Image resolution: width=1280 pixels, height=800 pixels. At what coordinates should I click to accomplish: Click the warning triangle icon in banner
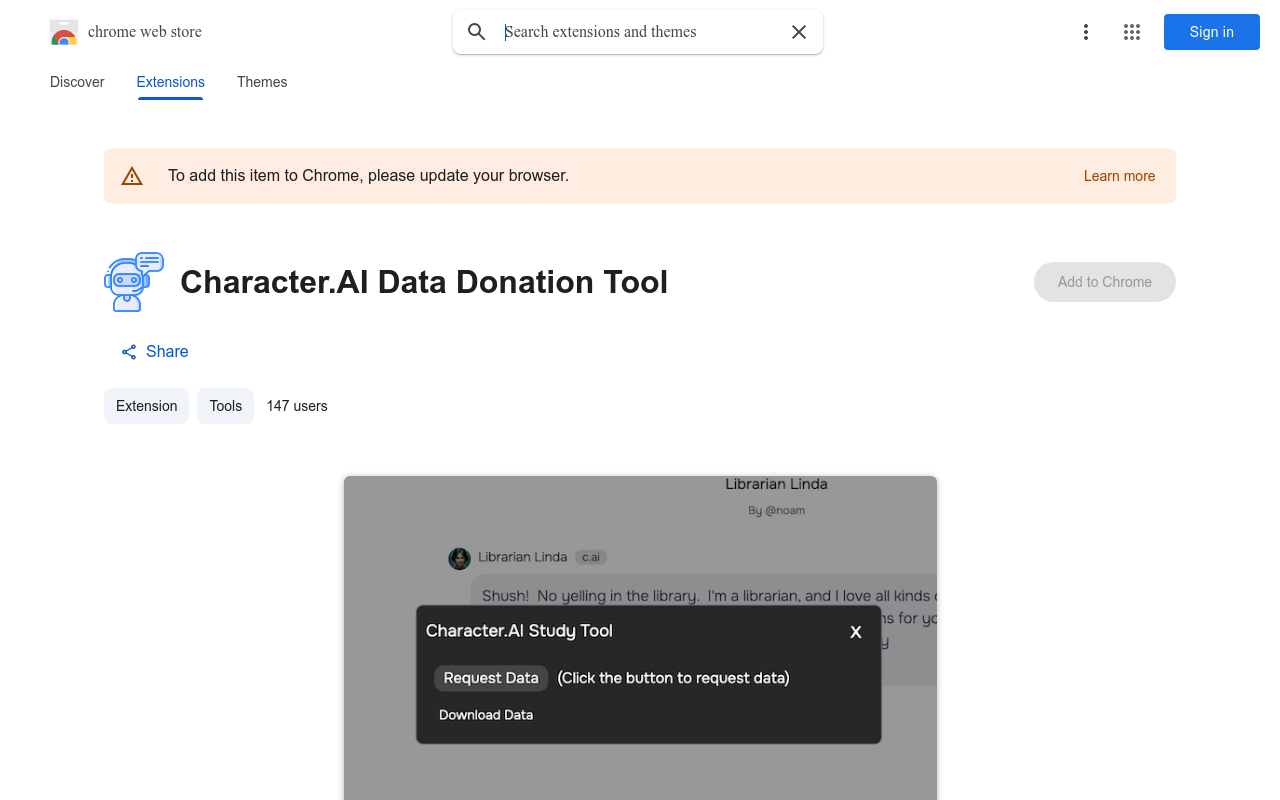pyautogui.click(x=132, y=176)
